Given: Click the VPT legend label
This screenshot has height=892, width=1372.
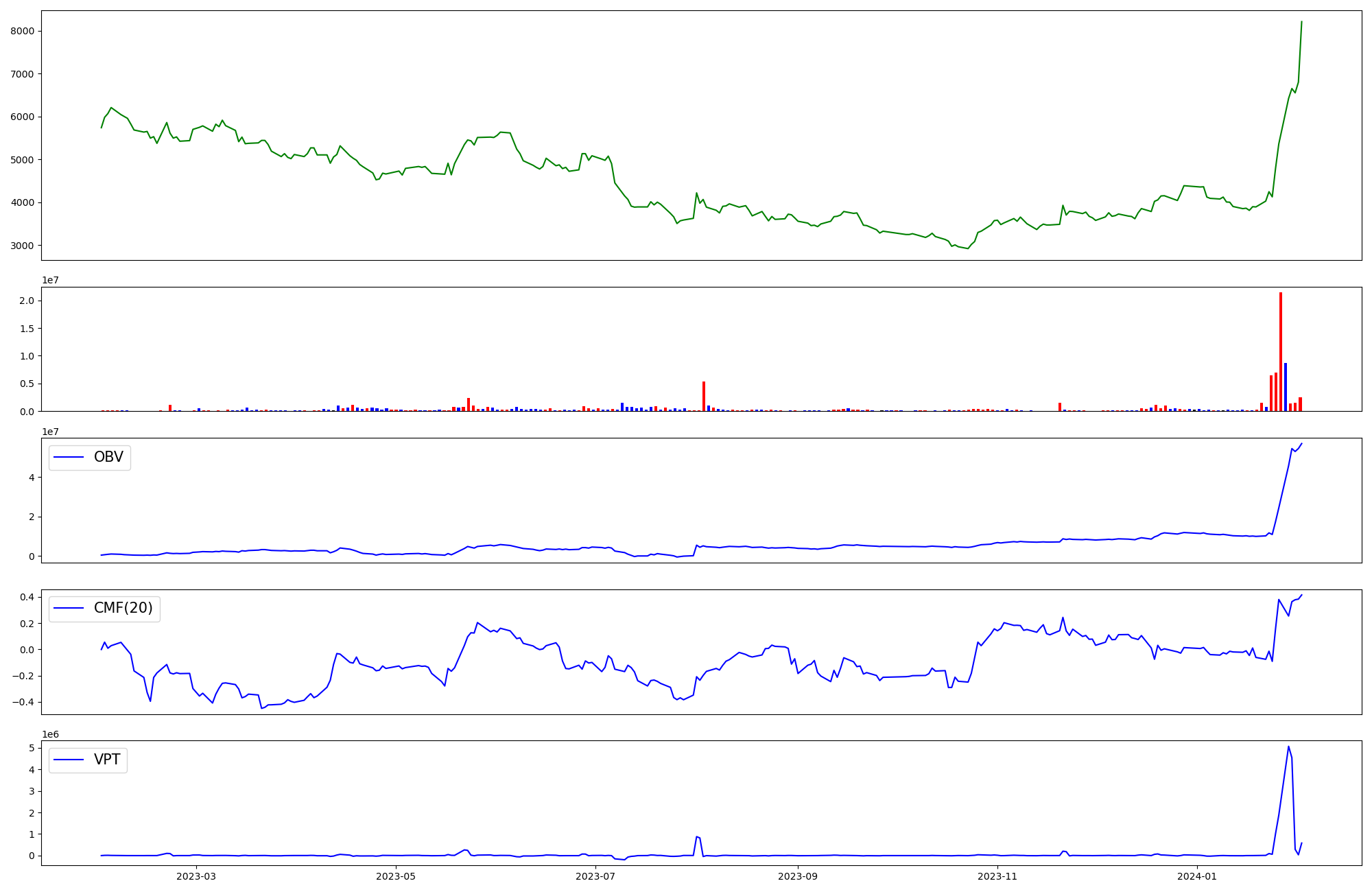Looking at the screenshot, I should [107, 760].
